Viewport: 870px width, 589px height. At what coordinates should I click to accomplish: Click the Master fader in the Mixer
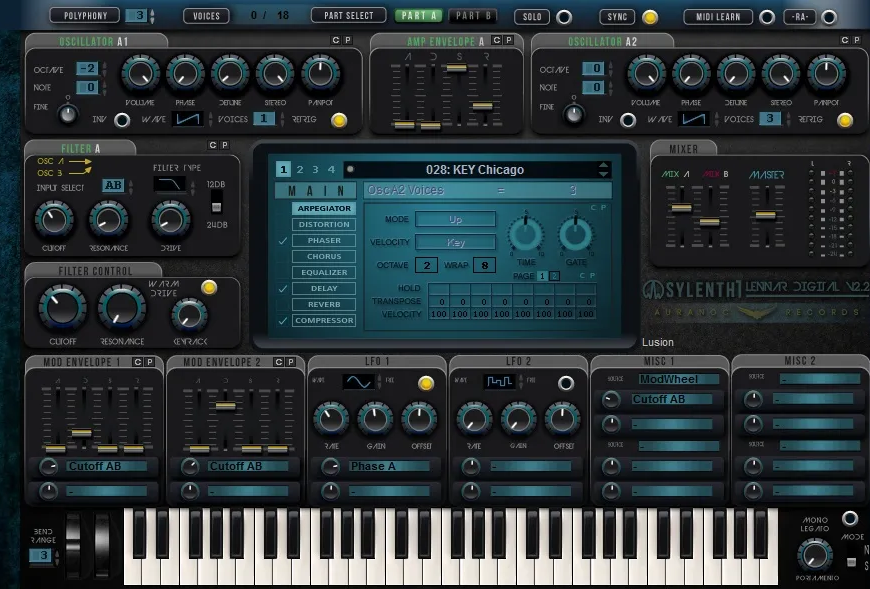766,215
